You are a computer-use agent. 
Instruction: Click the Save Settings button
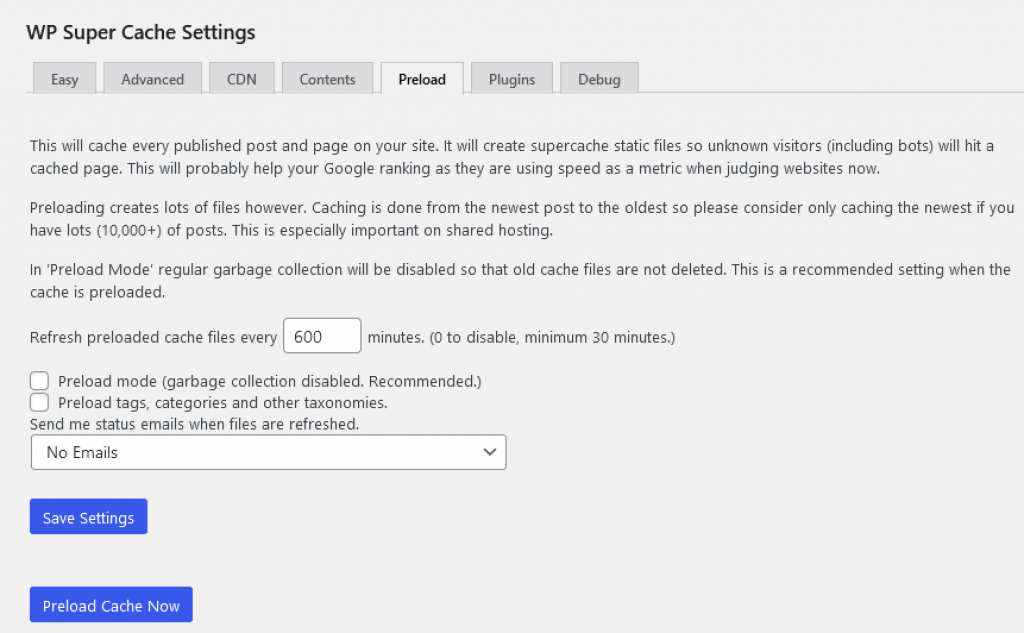(x=88, y=517)
